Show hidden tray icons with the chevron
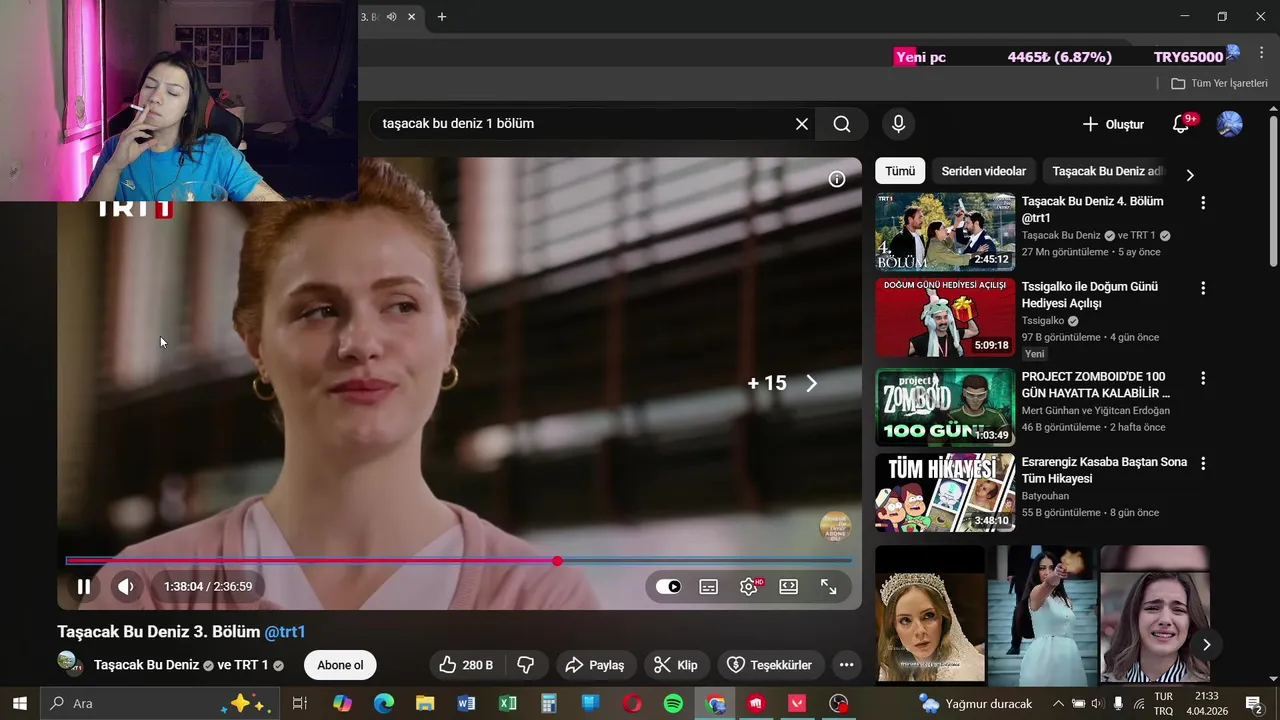 click(1058, 704)
